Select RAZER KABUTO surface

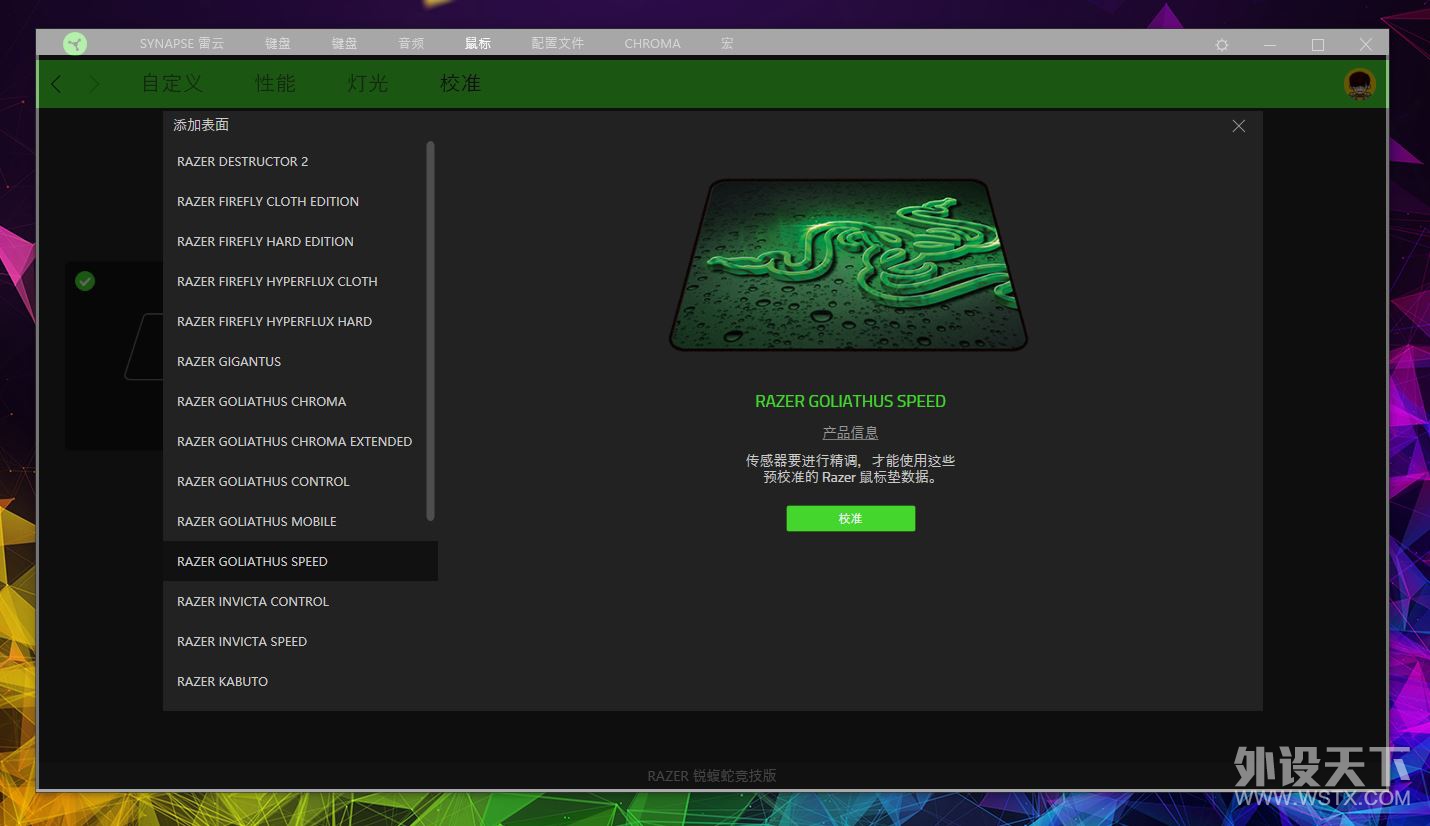point(300,681)
